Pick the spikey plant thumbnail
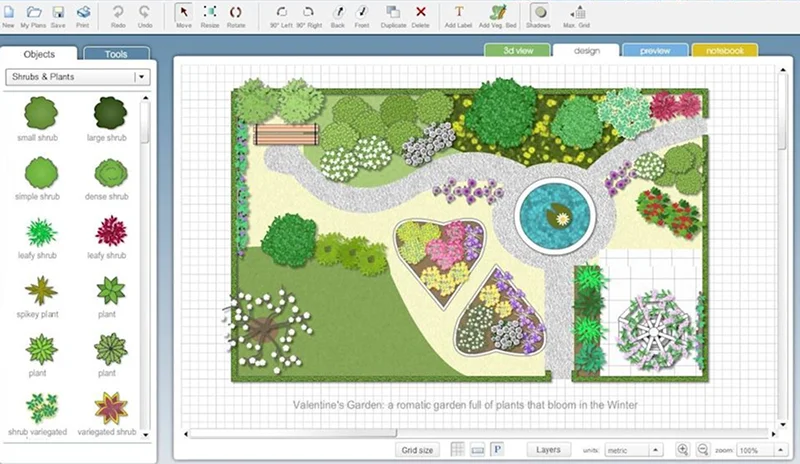 pyautogui.click(x=41, y=292)
